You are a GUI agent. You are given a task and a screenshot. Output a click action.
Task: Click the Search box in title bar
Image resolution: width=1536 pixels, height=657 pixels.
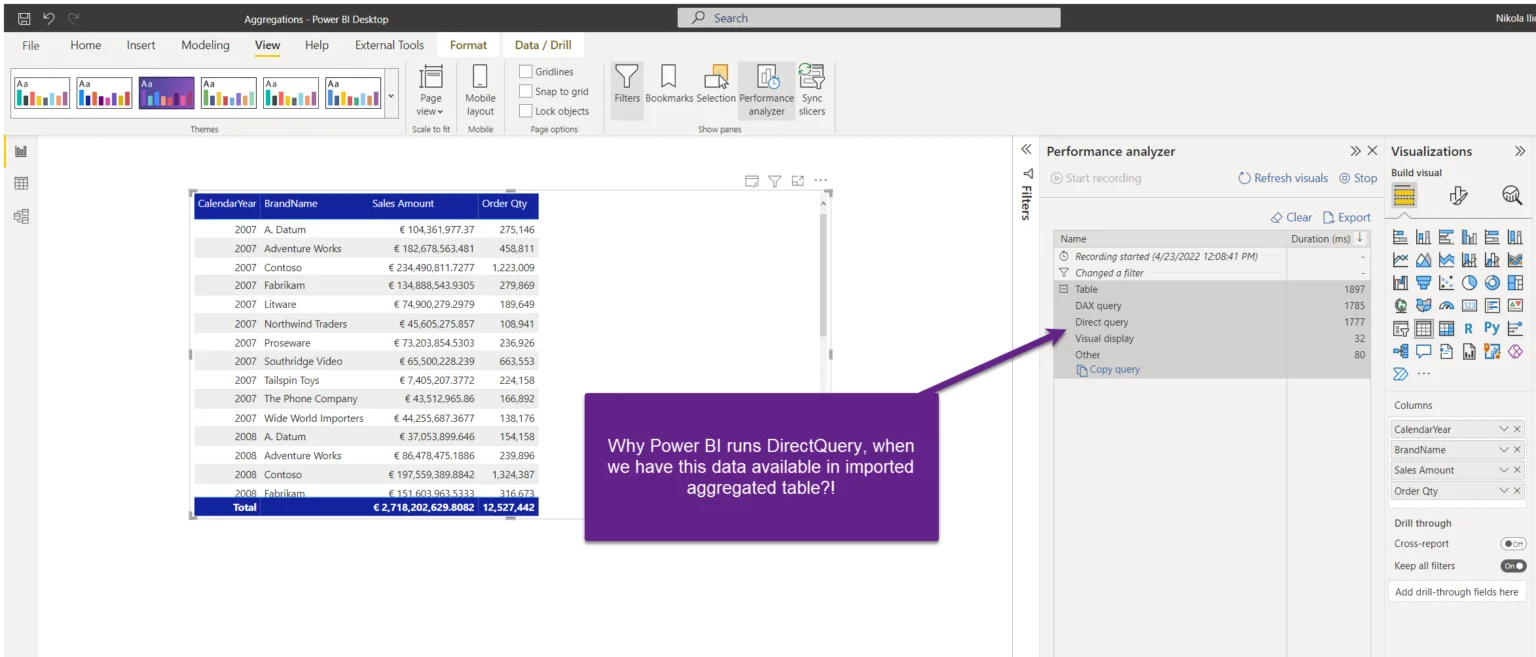[x=869, y=18]
